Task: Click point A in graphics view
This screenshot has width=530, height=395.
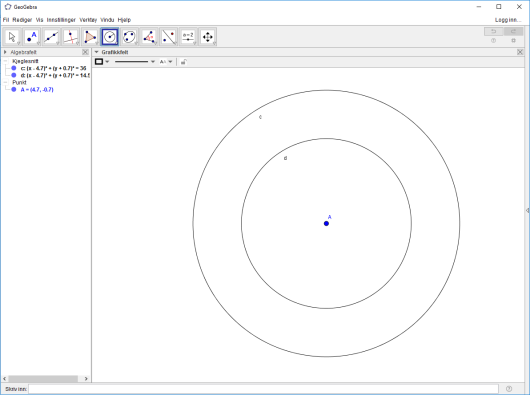Action: click(x=326, y=223)
